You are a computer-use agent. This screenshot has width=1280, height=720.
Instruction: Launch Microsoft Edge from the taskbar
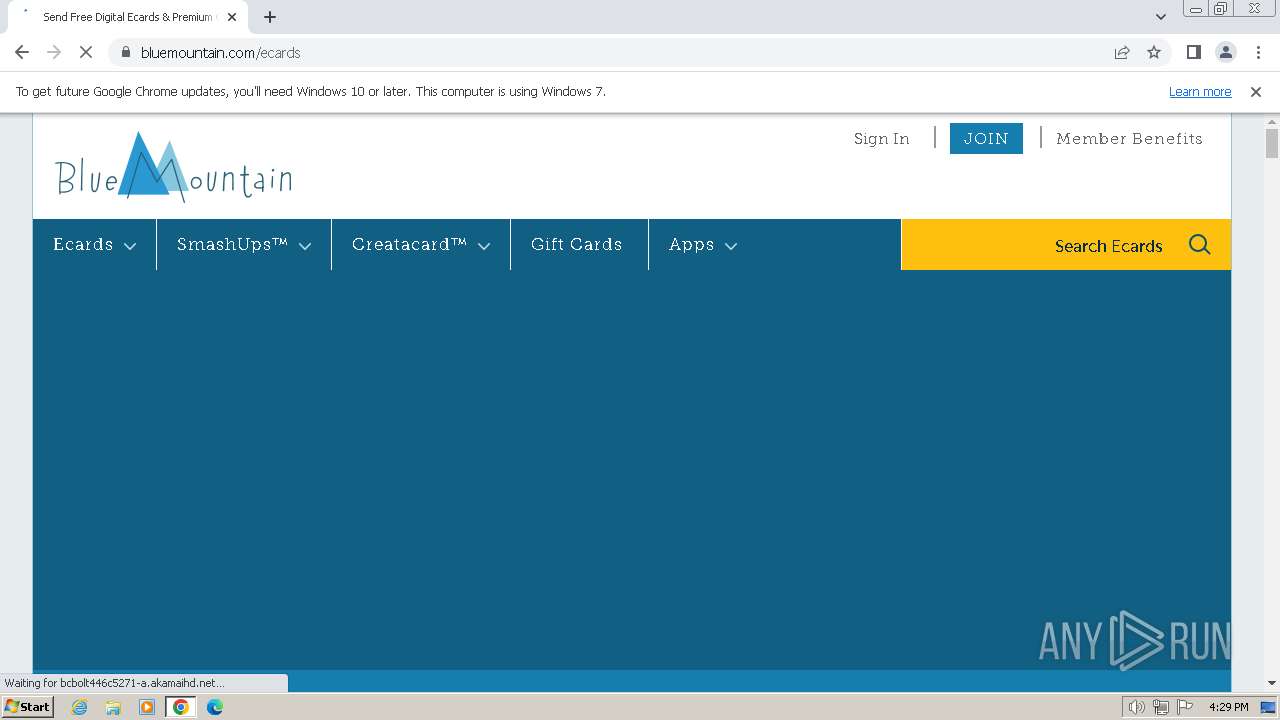pos(215,707)
